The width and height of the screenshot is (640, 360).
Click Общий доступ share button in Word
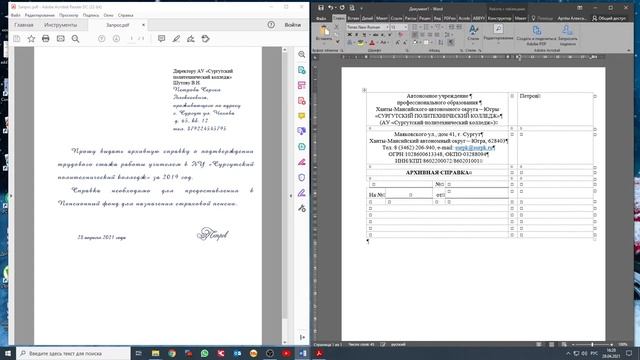pyautogui.click(x=609, y=18)
